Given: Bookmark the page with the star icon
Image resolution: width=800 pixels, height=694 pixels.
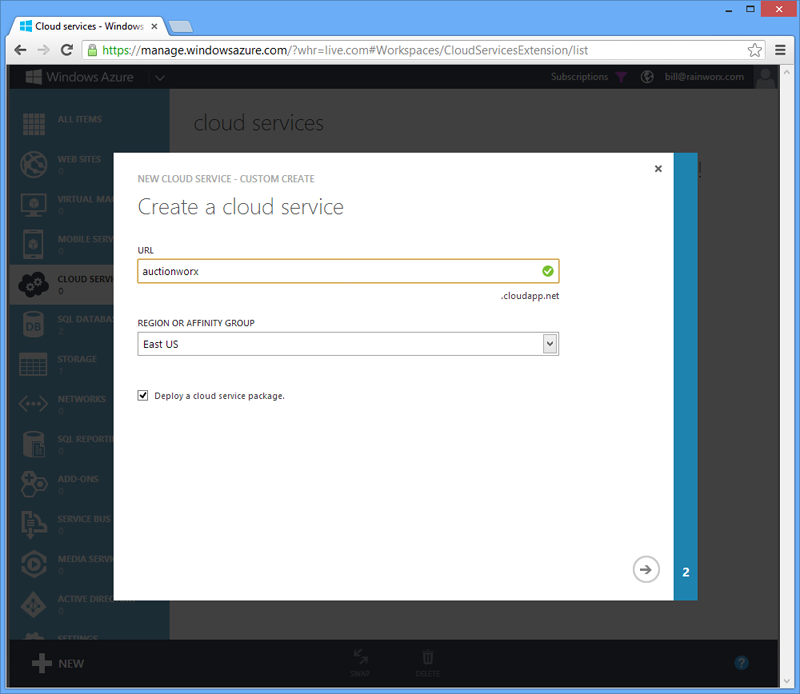Looking at the screenshot, I should [x=755, y=50].
